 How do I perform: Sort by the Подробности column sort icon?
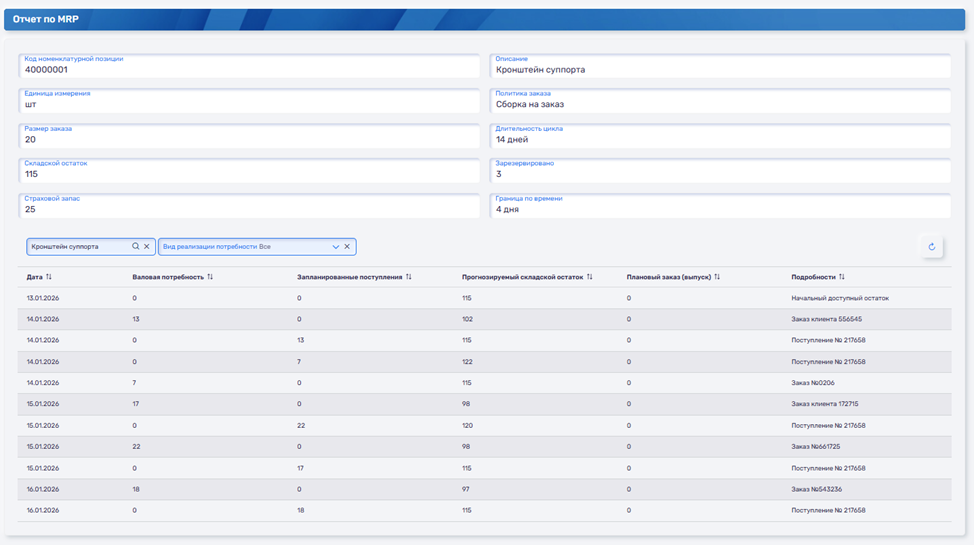(x=842, y=277)
